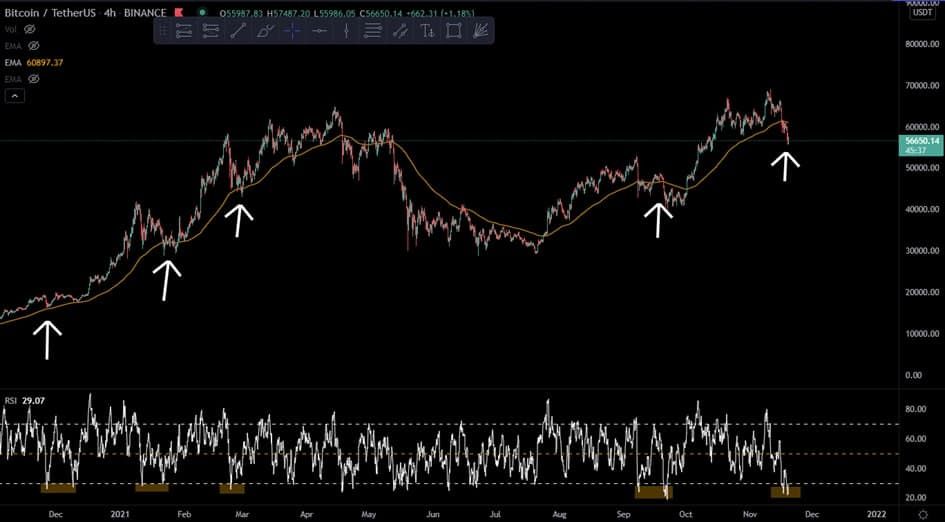Open chart settings gear in the corner
The width and height of the screenshot is (945, 522).
[x=923, y=514]
